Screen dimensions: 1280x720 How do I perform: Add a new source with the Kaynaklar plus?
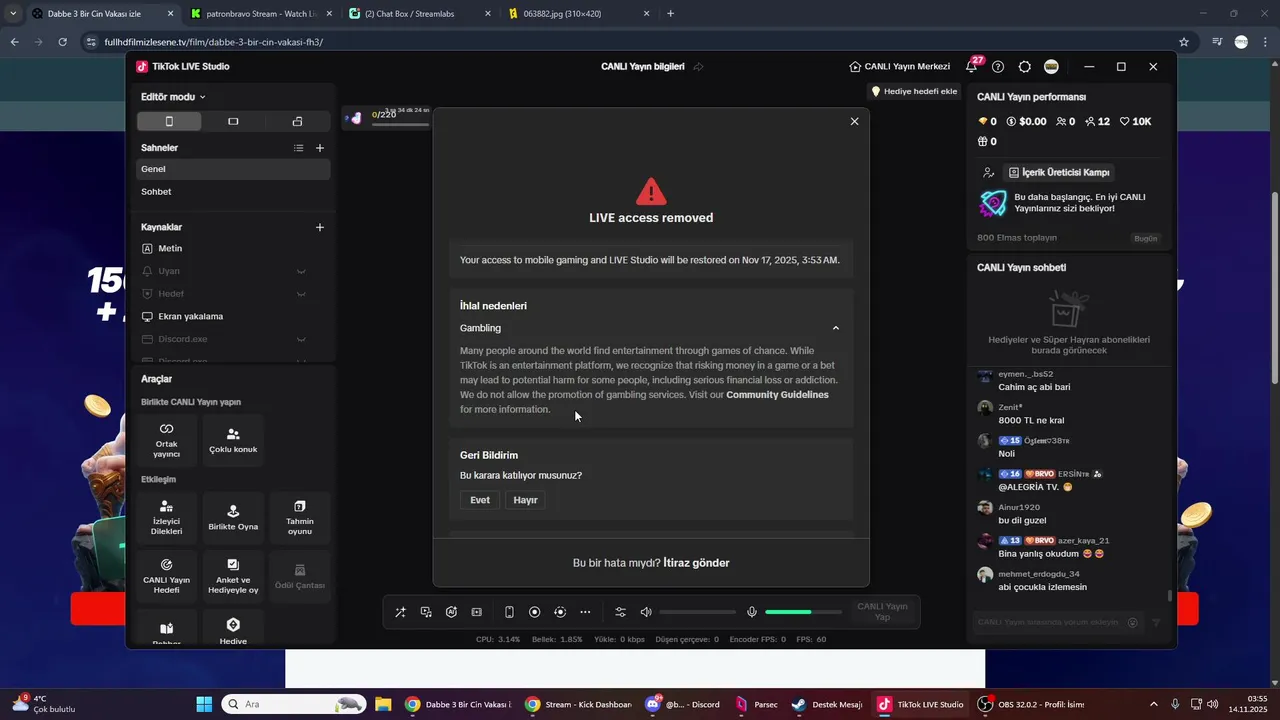click(320, 227)
